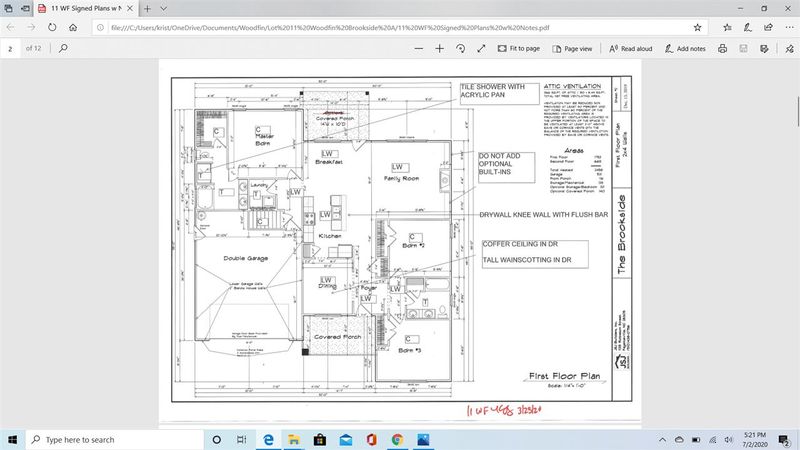Open Office app from taskbar

(371, 439)
